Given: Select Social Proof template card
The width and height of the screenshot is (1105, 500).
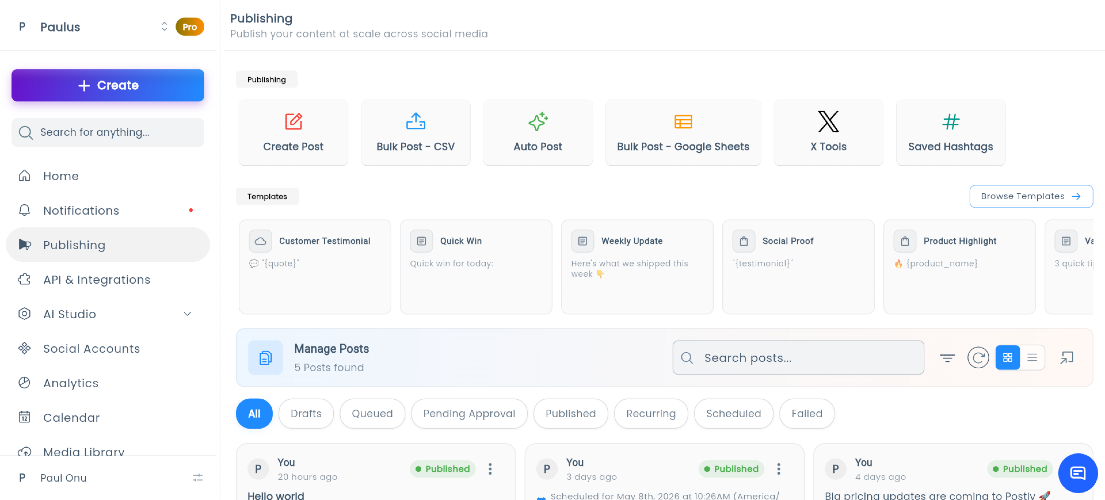Looking at the screenshot, I should coord(798,267).
